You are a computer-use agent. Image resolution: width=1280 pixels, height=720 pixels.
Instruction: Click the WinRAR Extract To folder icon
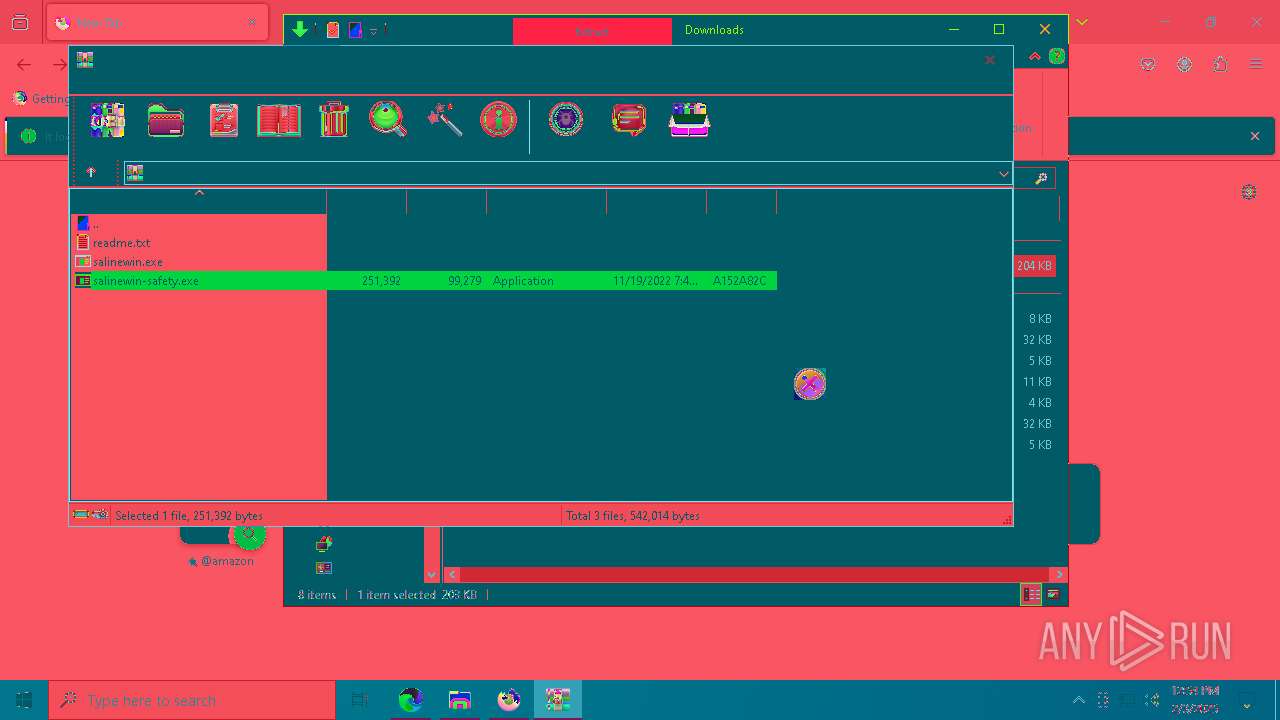pos(166,120)
